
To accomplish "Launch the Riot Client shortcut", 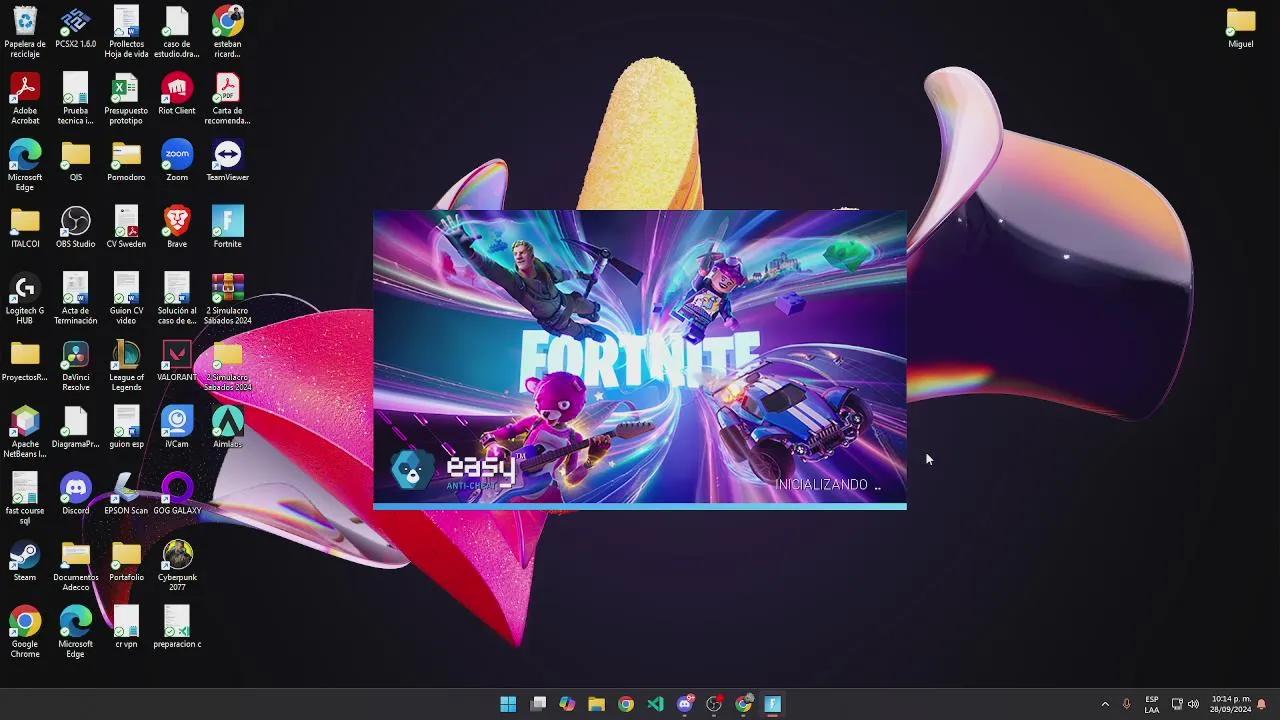I will click(x=177, y=95).
